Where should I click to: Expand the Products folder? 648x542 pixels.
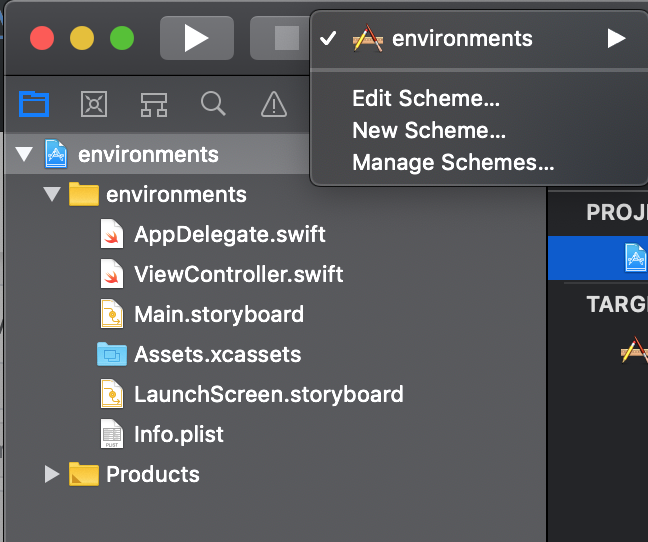[x=52, y=474]
